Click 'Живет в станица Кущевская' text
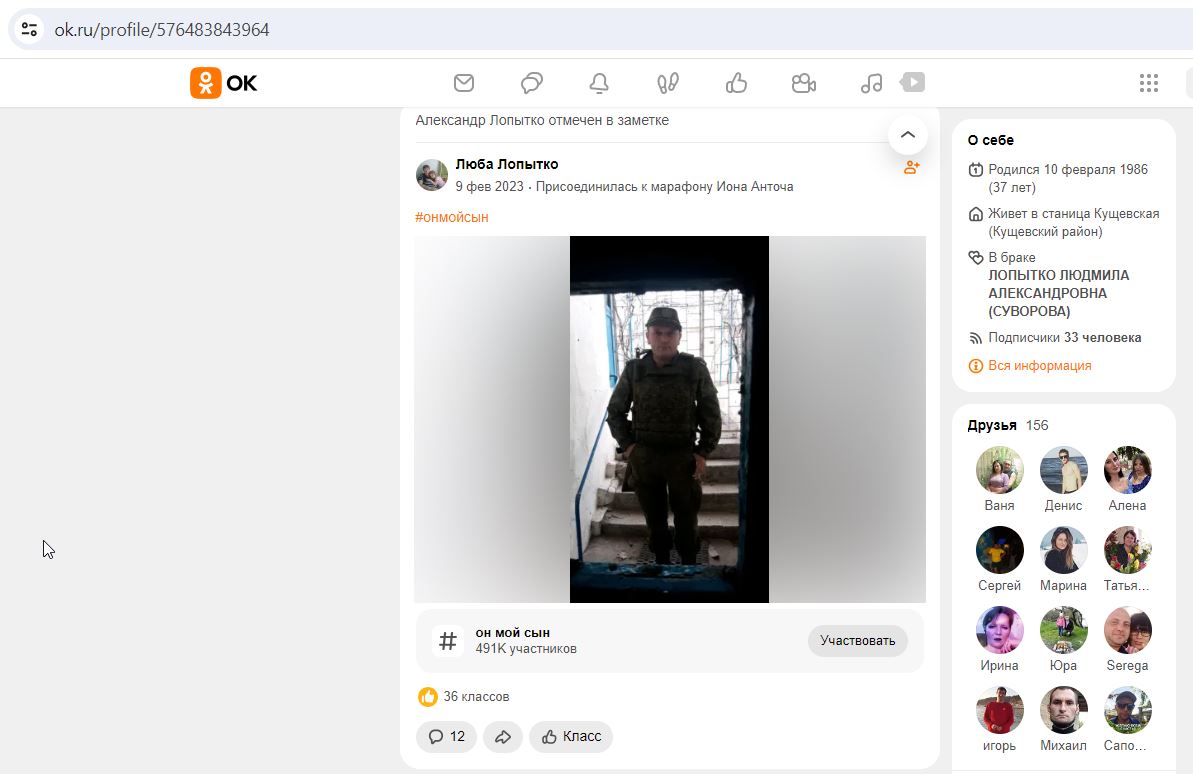1193x774 pixels. tap(1074, 214)
